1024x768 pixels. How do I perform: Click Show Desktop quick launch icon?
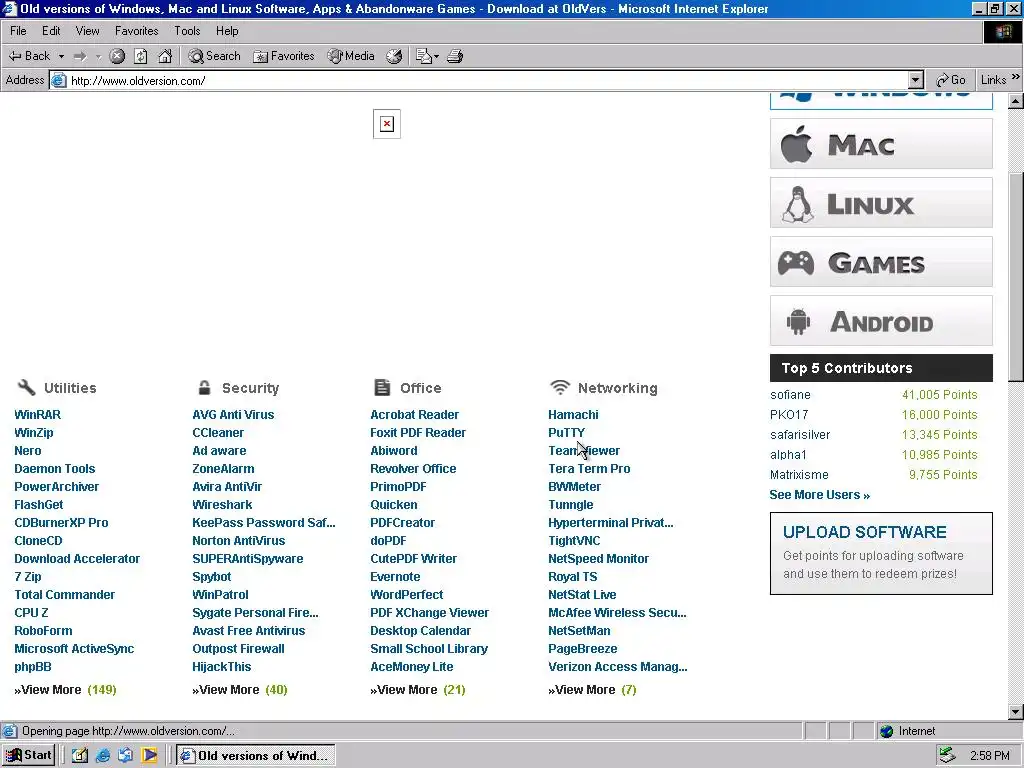tap(80, 756)
